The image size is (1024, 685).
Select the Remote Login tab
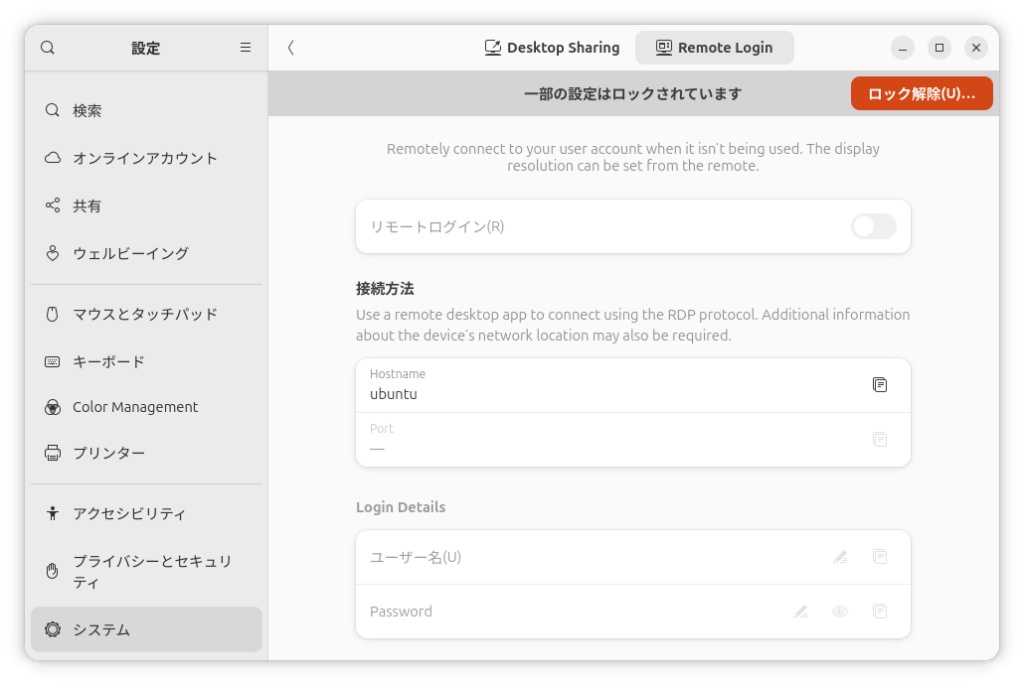pos(714,48)
